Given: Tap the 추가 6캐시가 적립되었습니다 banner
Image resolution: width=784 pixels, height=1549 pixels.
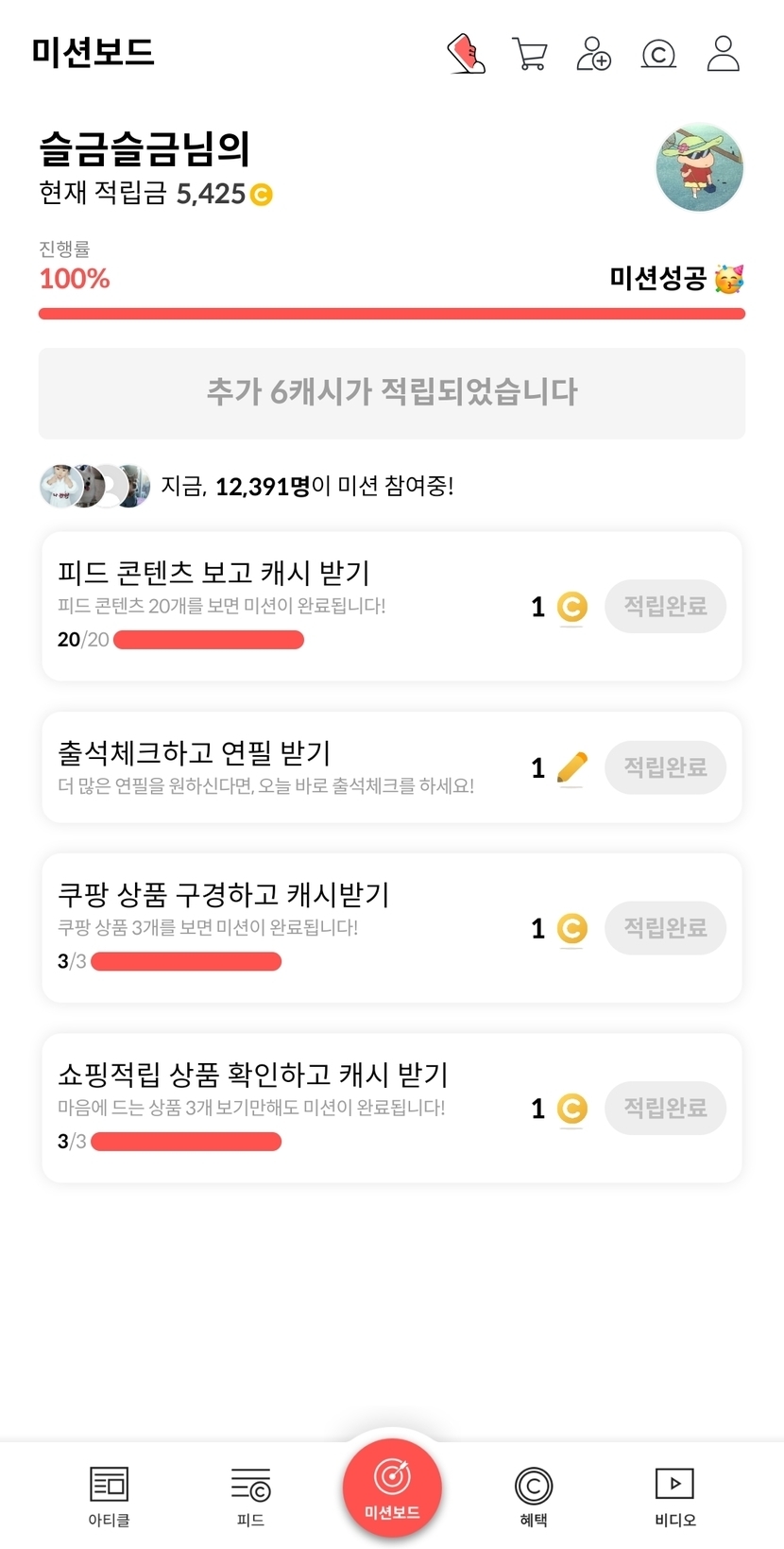Looking at the screenshot, I should (392, 393).
